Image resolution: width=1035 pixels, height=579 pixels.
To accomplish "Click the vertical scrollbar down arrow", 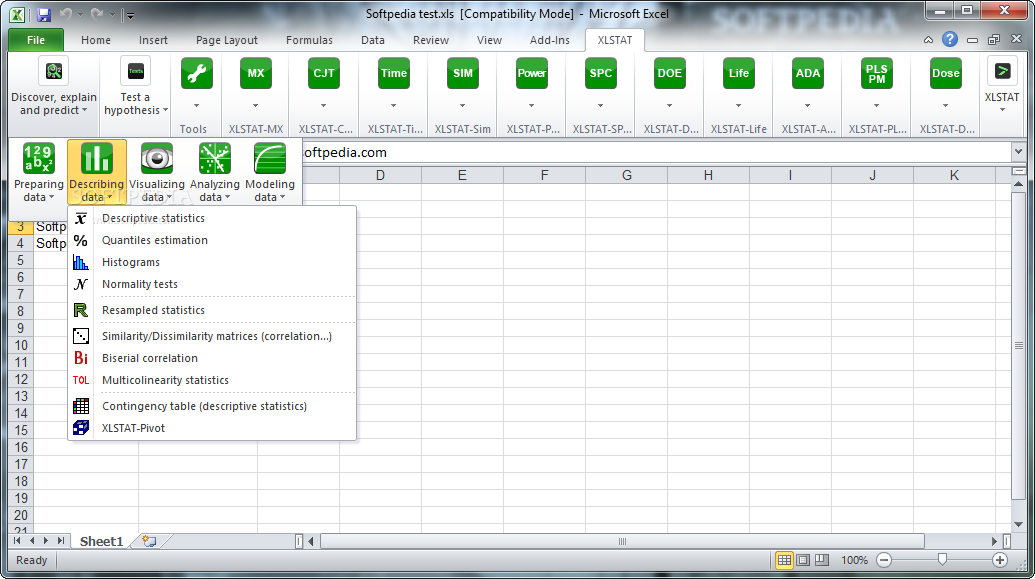I will pos(1018,524).
